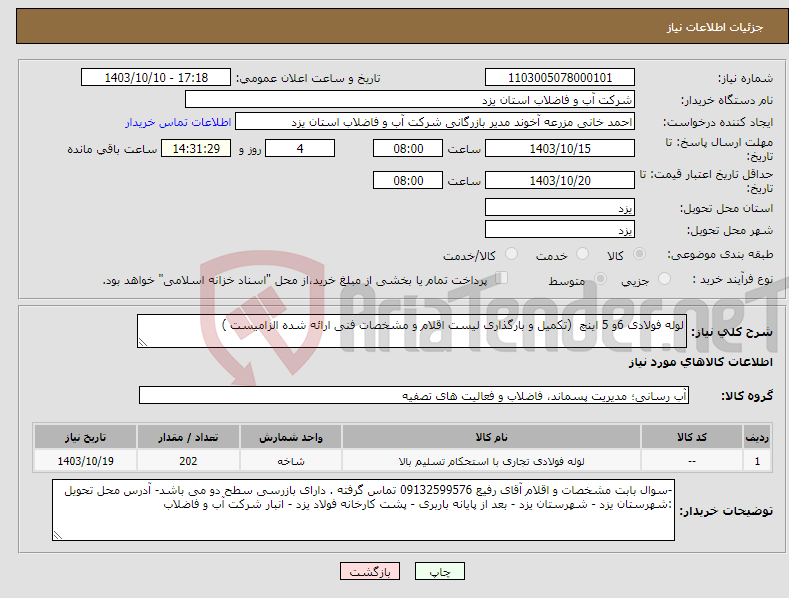Click the چاپ print button
Screen dimensions: 789x598
point(440,571)
